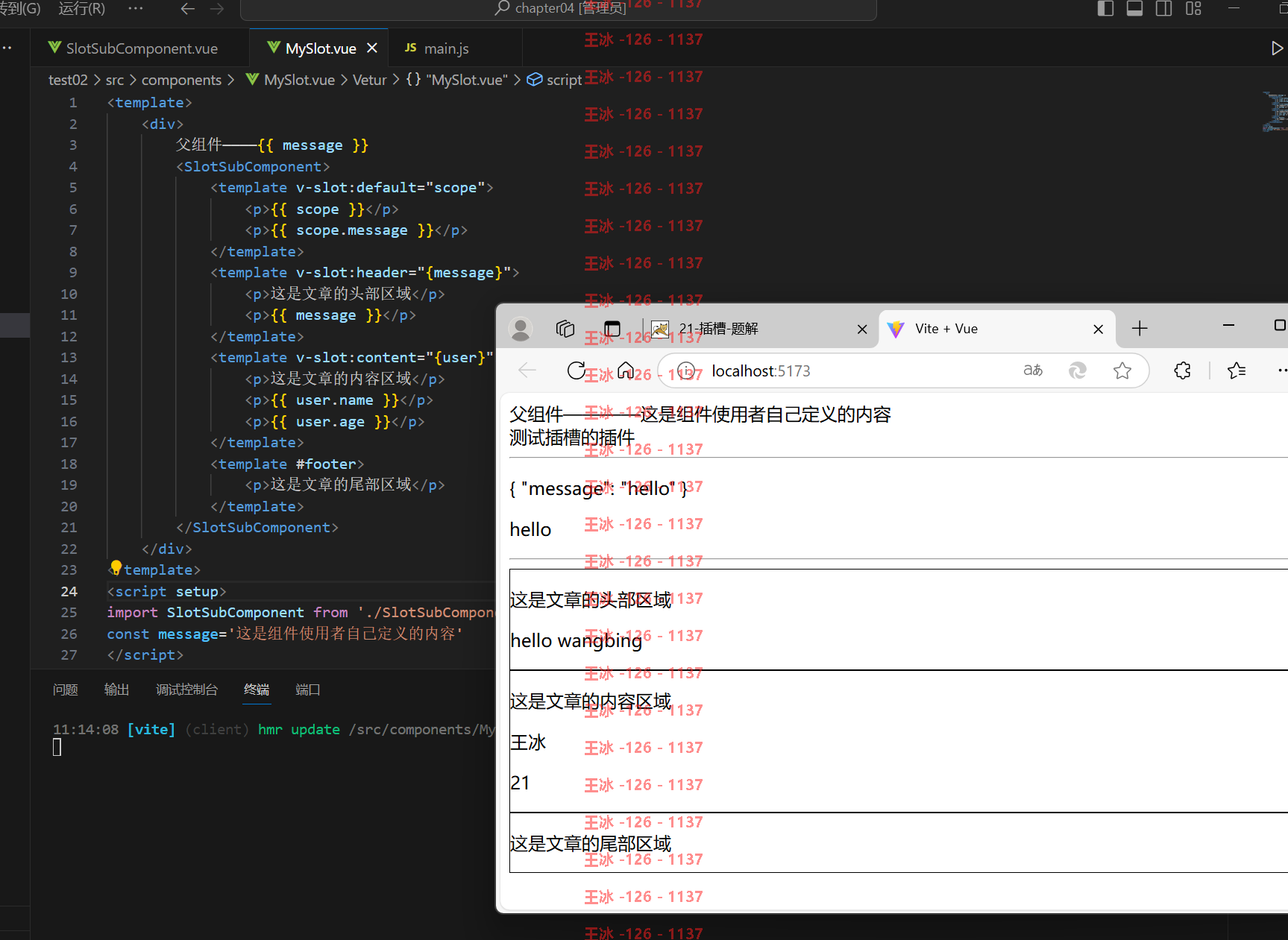Open the 调试控制台 panel tab
The height and width of the screenshot is (940, 1288).
(x=186, y=690)
